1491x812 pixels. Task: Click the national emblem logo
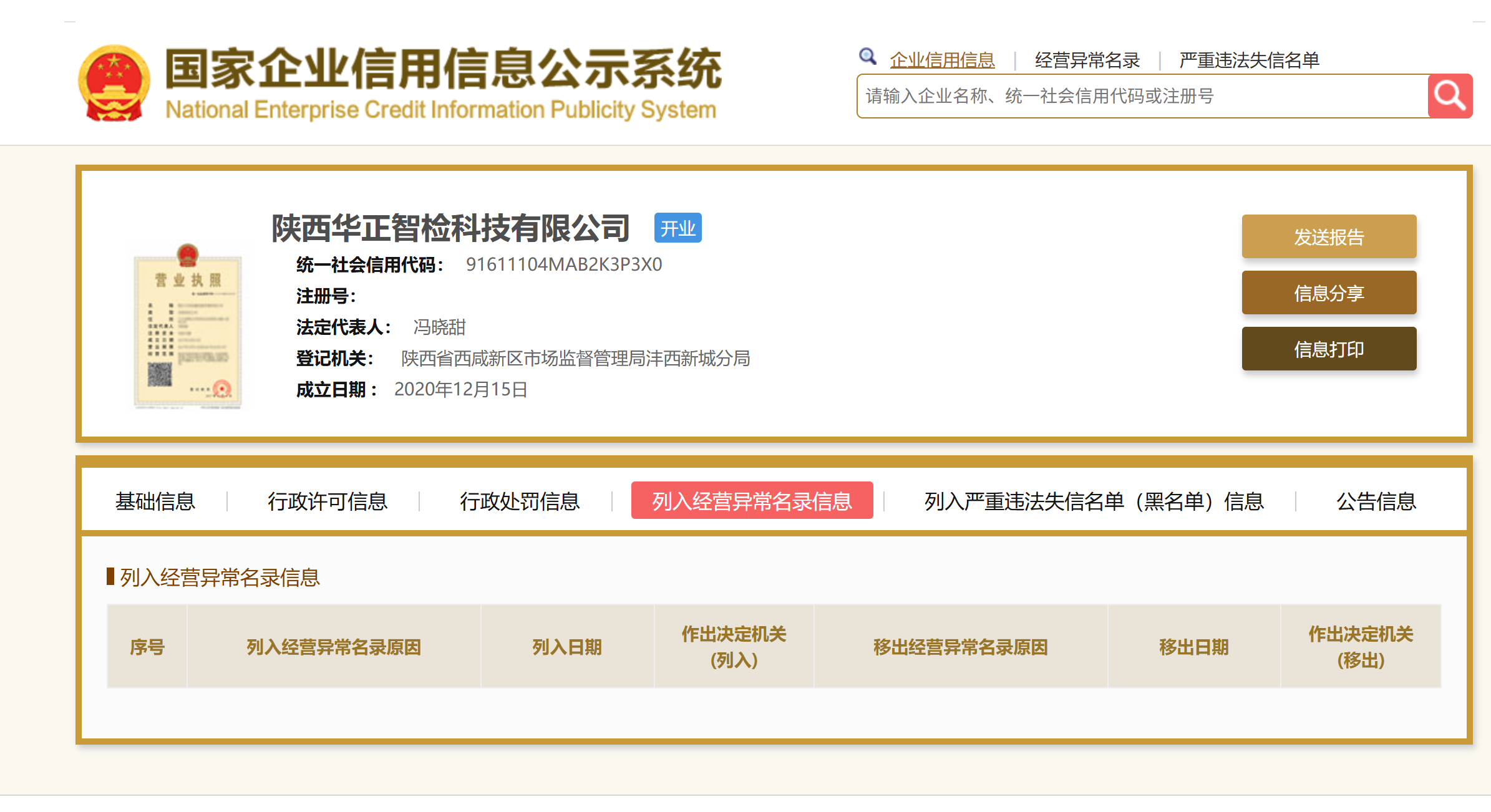point(114,83)
